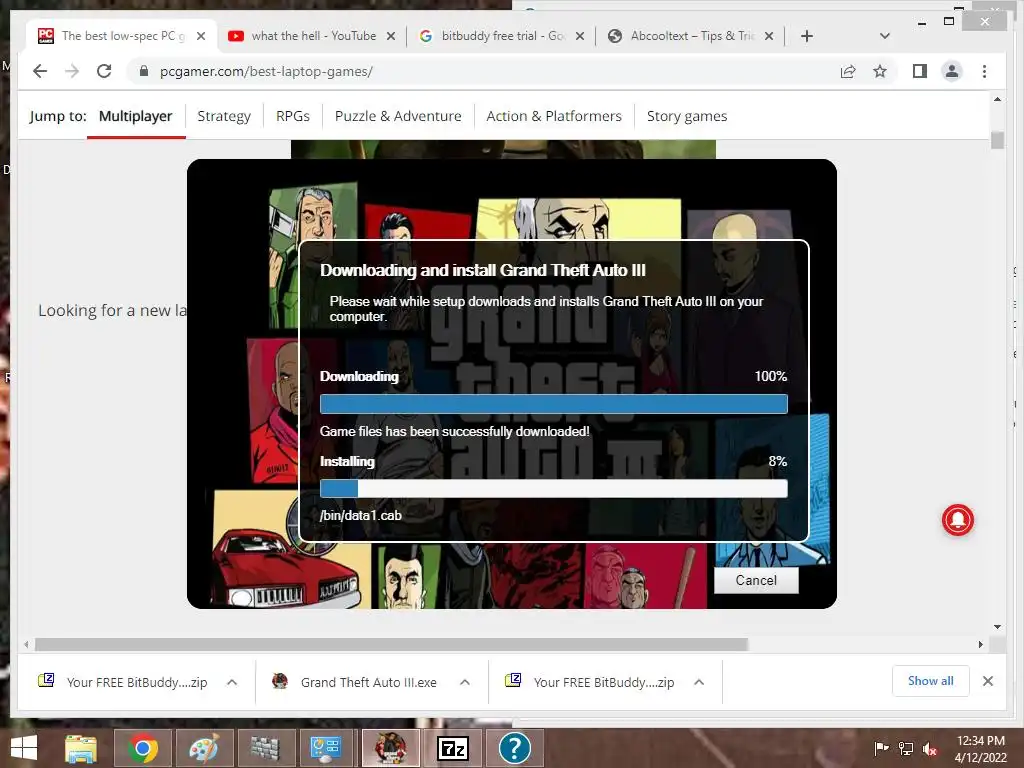
Task: Open the Help question mark taskbar icon
Action: (x=515, y=748)
